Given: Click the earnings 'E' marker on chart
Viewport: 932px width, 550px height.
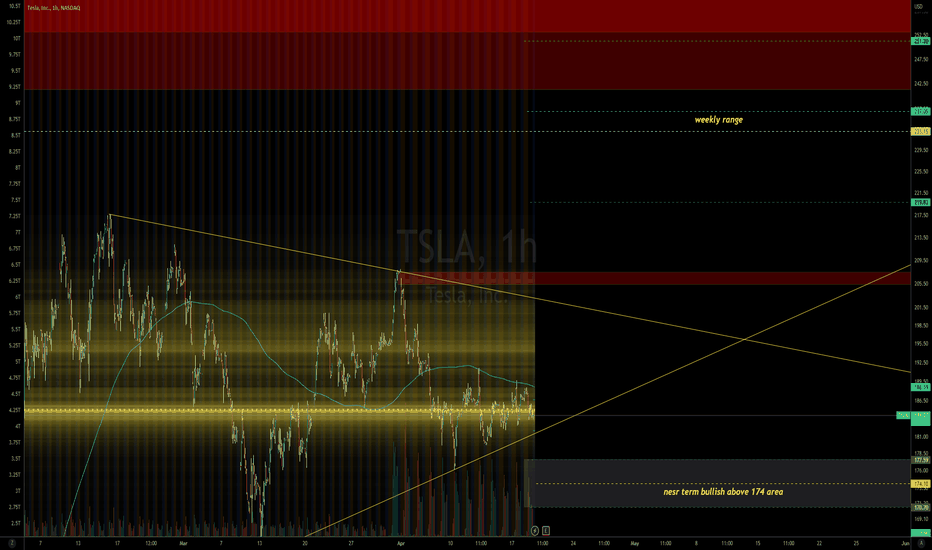Looking at the screenshot, I should tap(546, 530).
